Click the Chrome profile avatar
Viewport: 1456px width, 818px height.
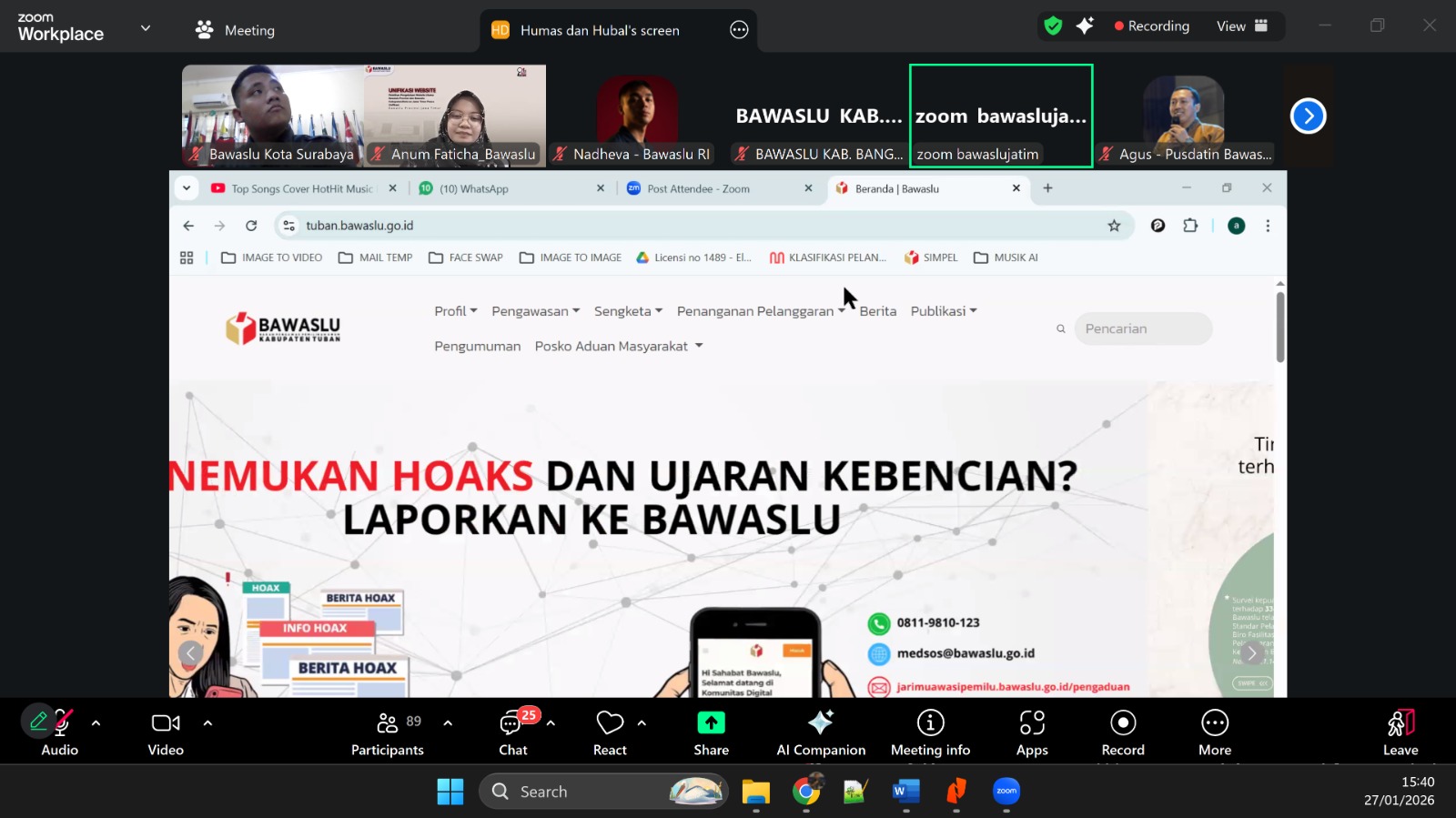point(1236,226)
